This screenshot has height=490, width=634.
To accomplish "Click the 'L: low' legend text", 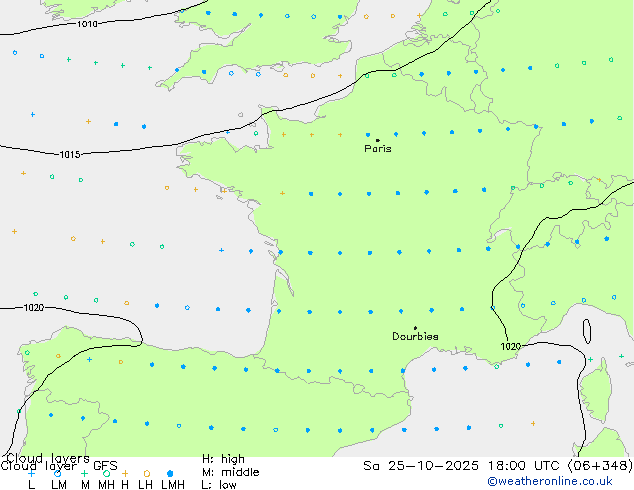I will coord(219,485).
